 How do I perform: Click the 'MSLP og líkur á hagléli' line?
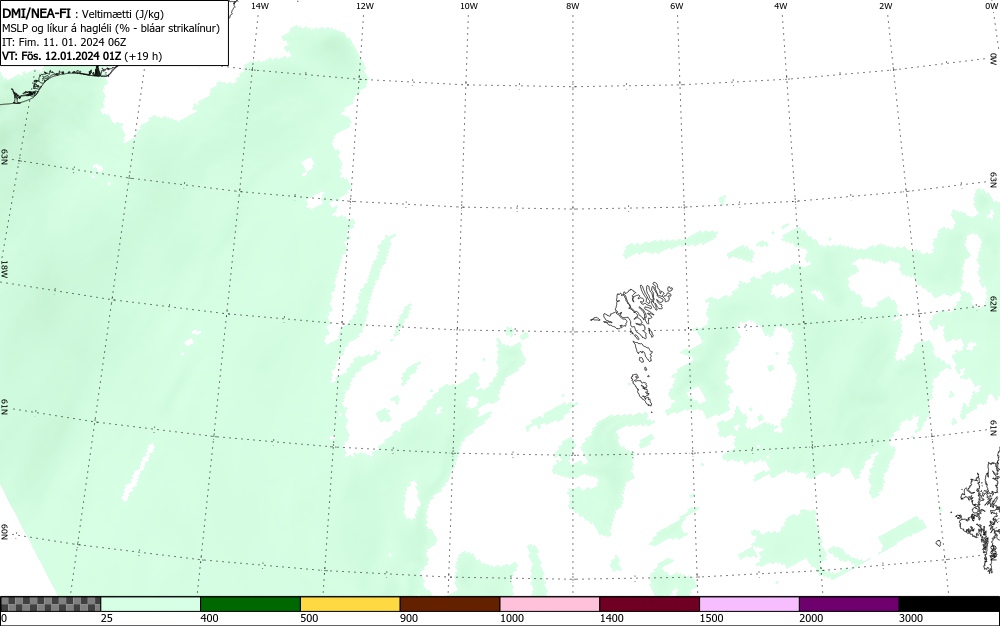pos(111,28)
